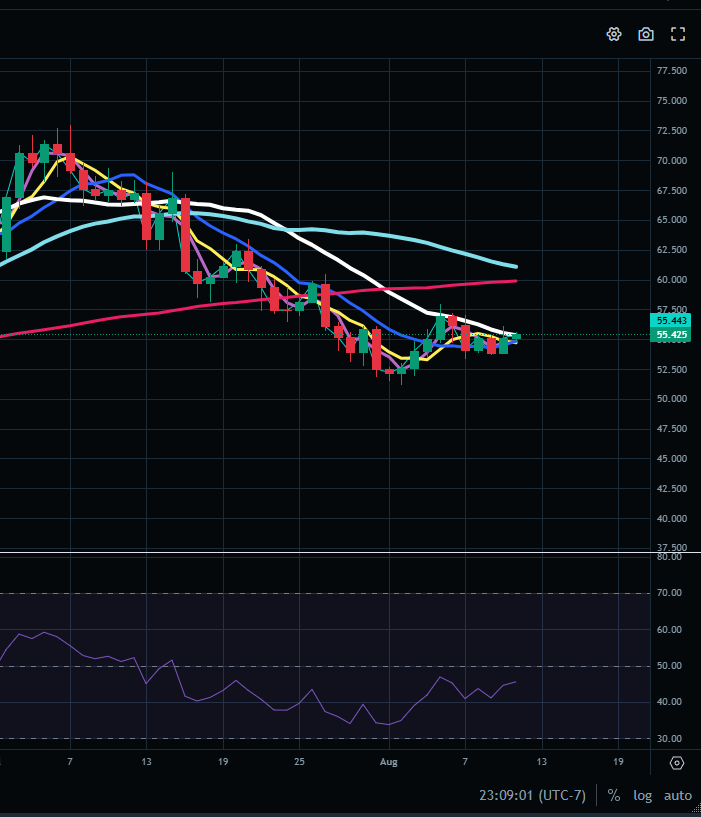
Task: Click the 60.00 RSI axis label
Action: 669,630
